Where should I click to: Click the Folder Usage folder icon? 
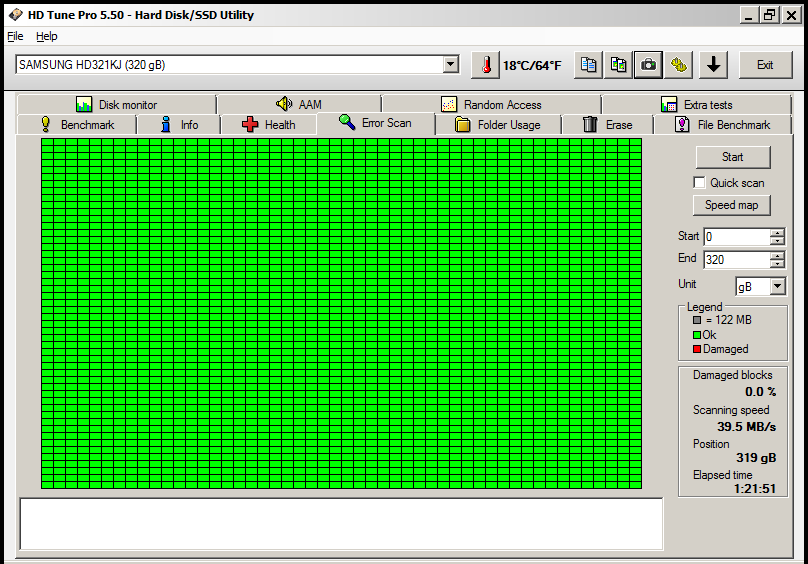point(463,124)
